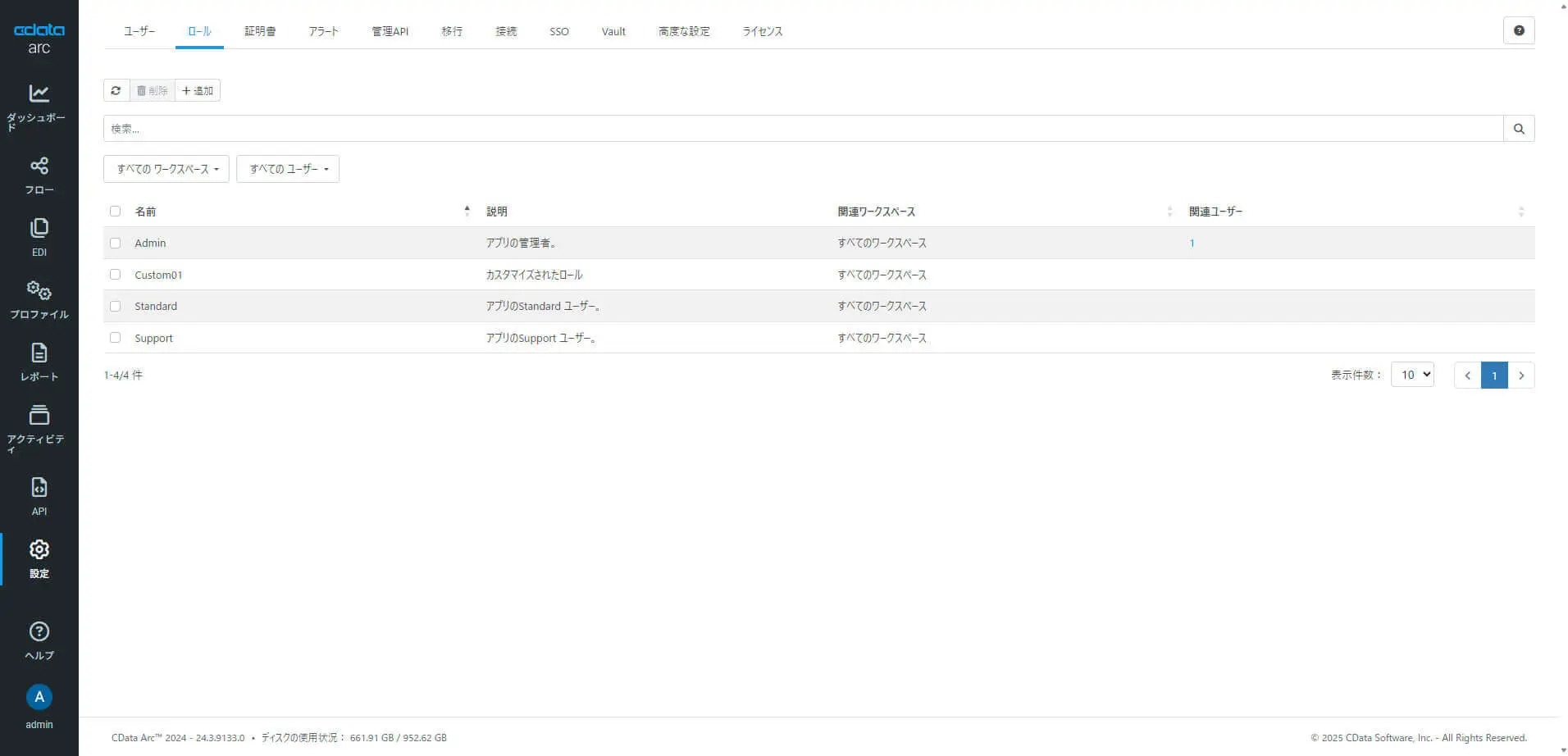
Task: Click the magnifier search icon button
Action: [x=1519, y=129]
